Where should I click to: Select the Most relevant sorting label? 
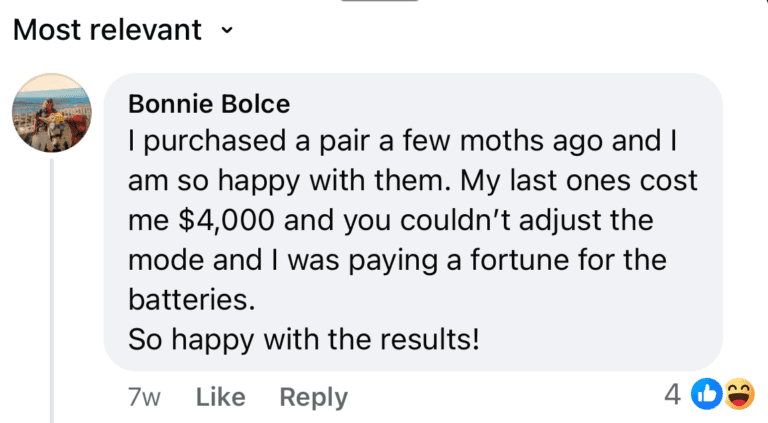[107, 30]
